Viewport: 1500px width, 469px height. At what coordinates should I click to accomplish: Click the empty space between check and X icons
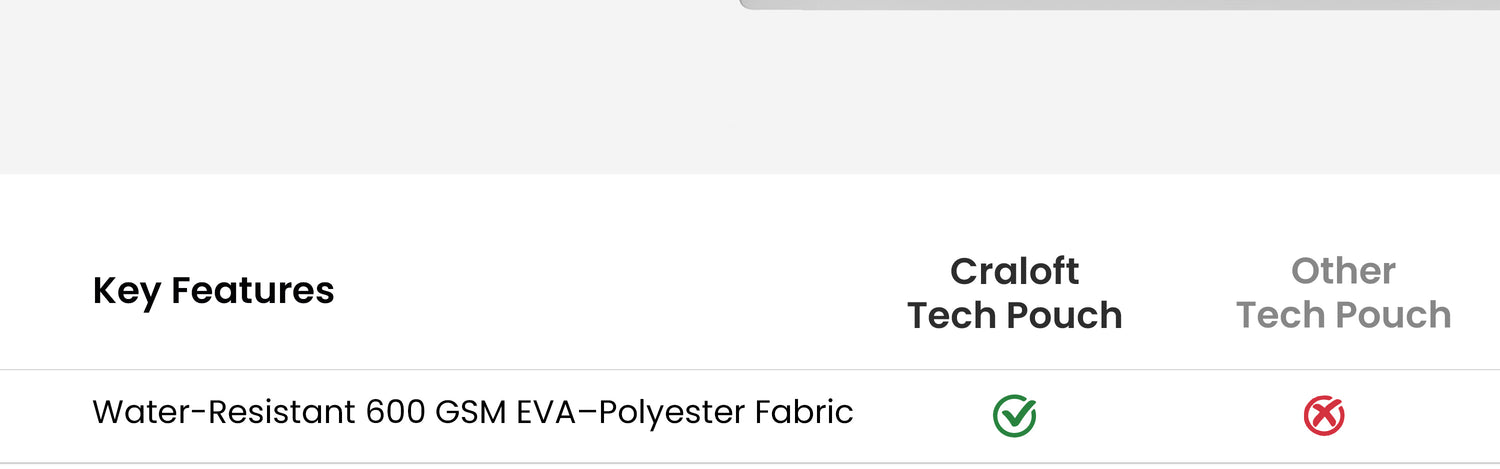1170,416
